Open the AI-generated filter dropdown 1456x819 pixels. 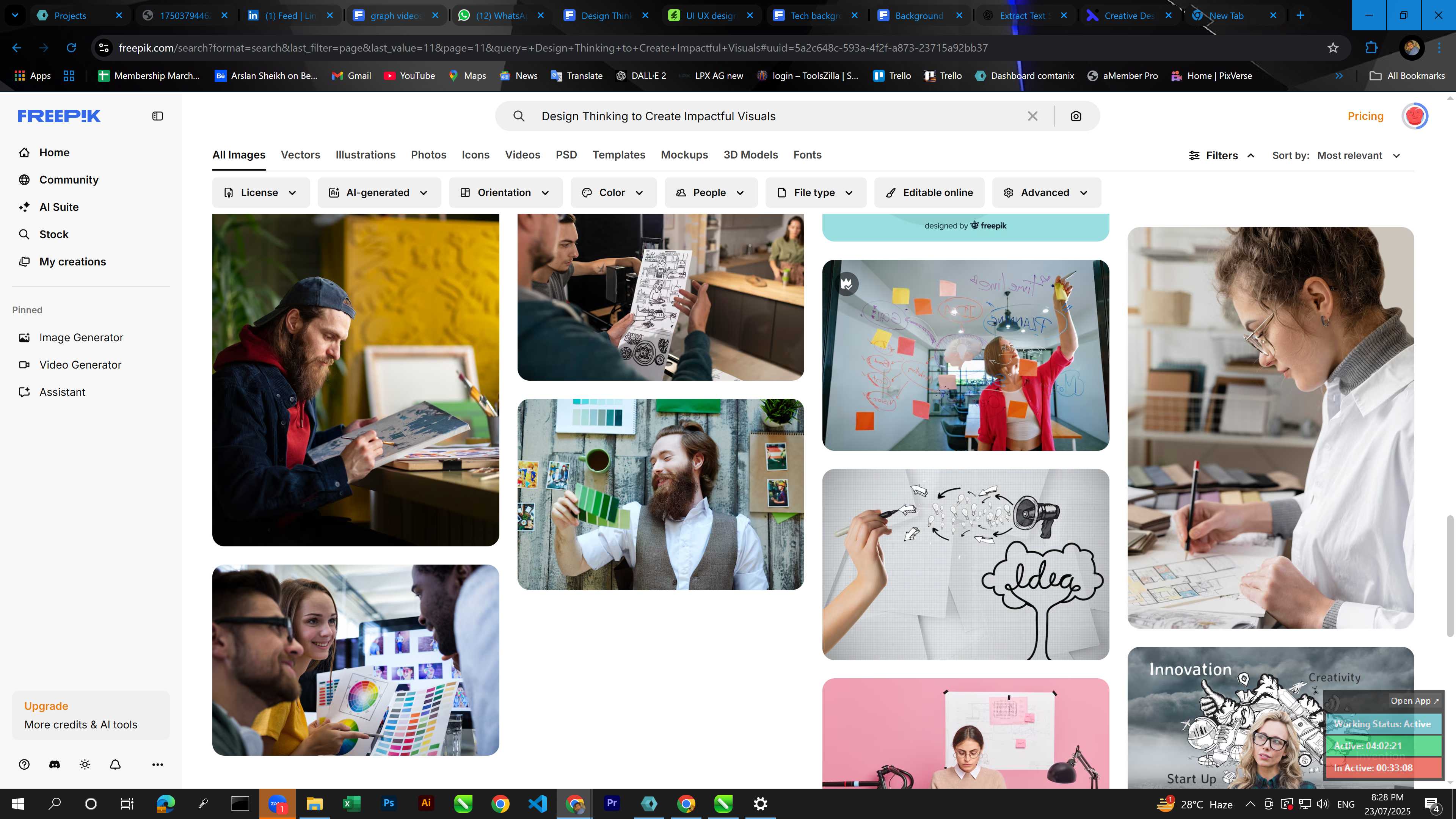(x=379, y=193)
